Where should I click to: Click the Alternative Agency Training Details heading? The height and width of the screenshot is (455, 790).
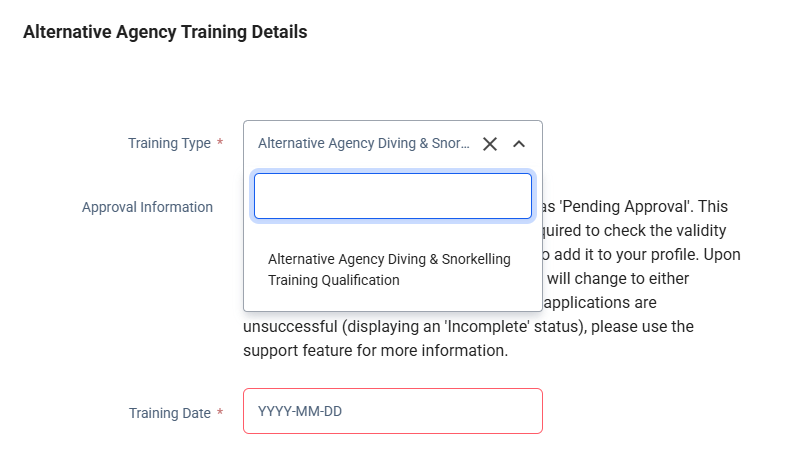pyautogui.click(x=165, y=32)
